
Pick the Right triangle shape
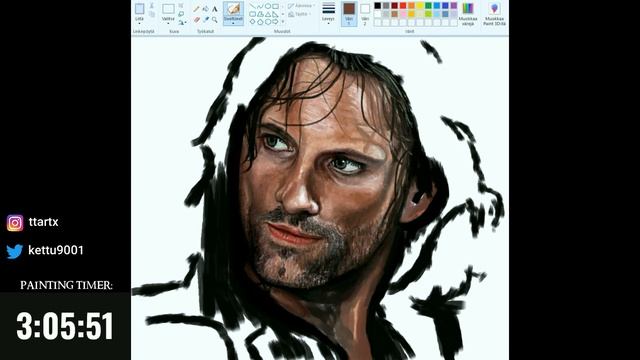tap(276, 14)
